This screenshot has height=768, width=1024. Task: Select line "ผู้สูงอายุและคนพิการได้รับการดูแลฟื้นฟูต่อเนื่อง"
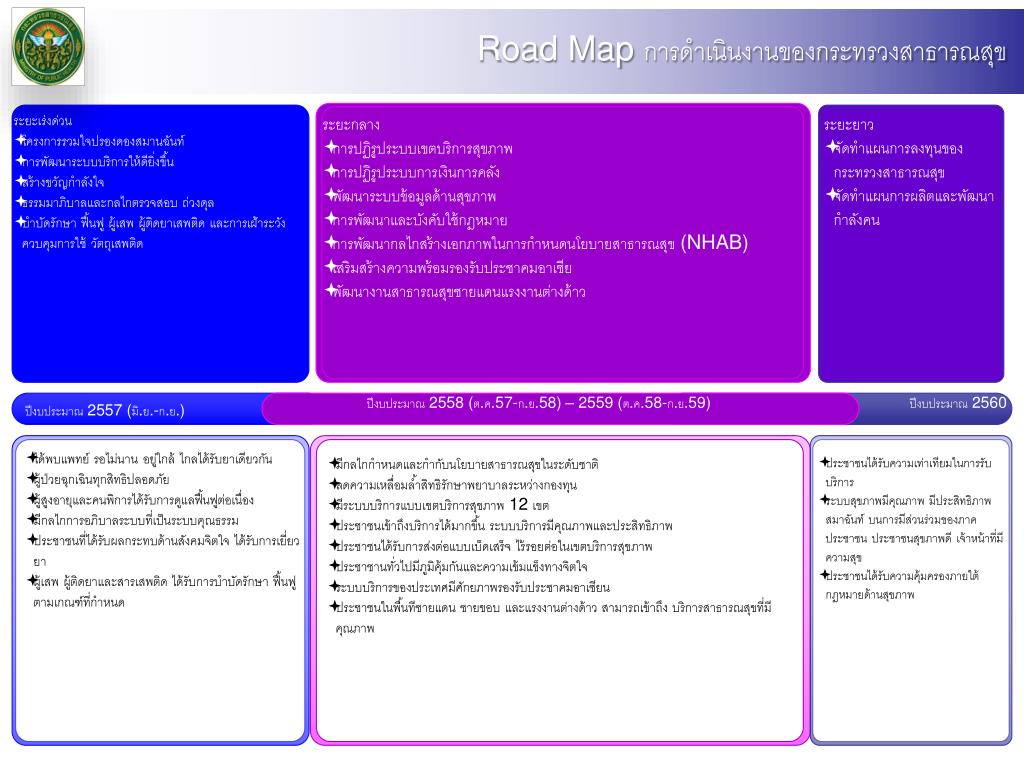[x=143, y=500]
